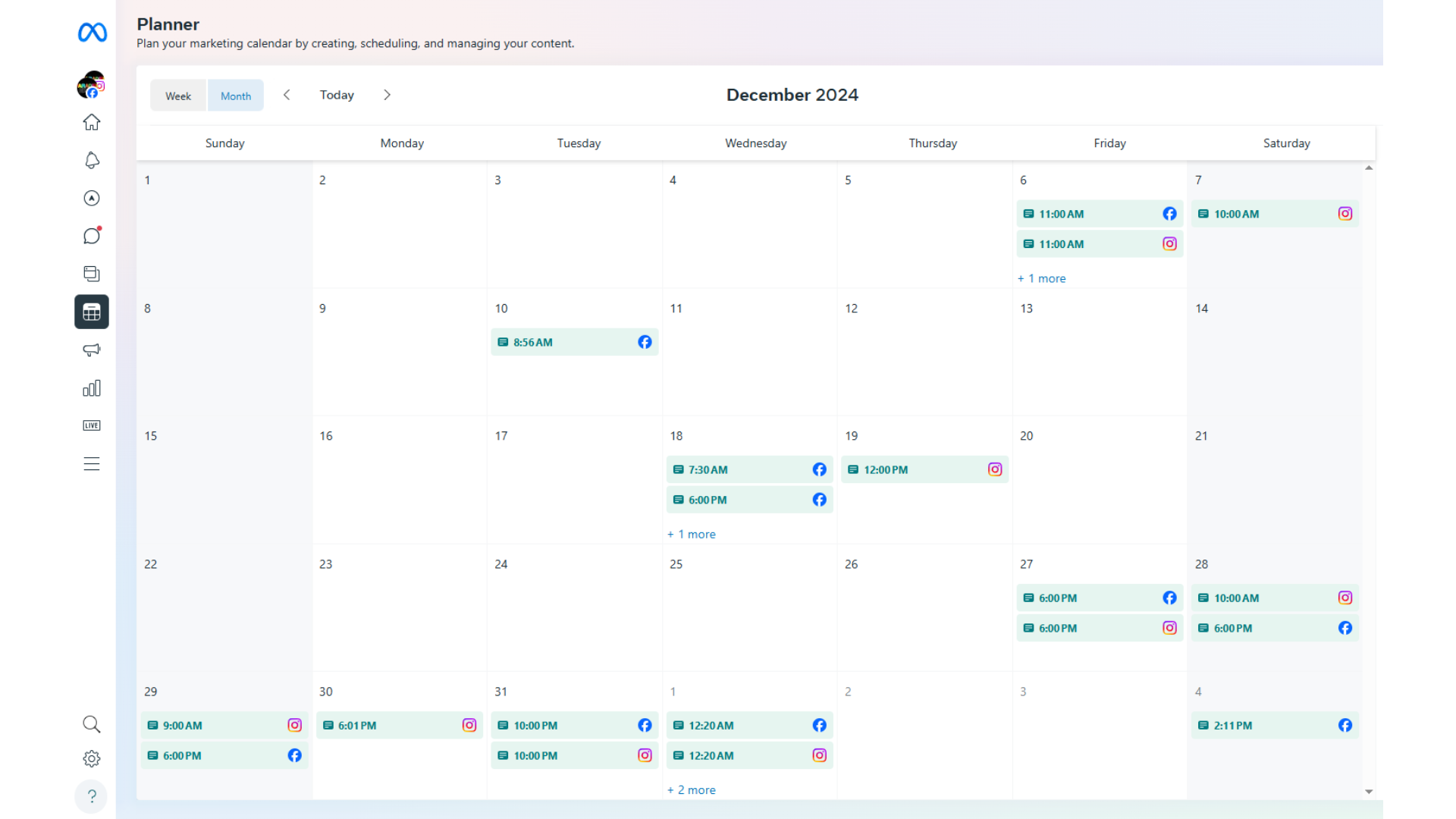Image resolution: width=1456 pixels, height=819 pixels.
Task: Expand '+ 1 more' on December 6
Action: tap(1042, 278)
